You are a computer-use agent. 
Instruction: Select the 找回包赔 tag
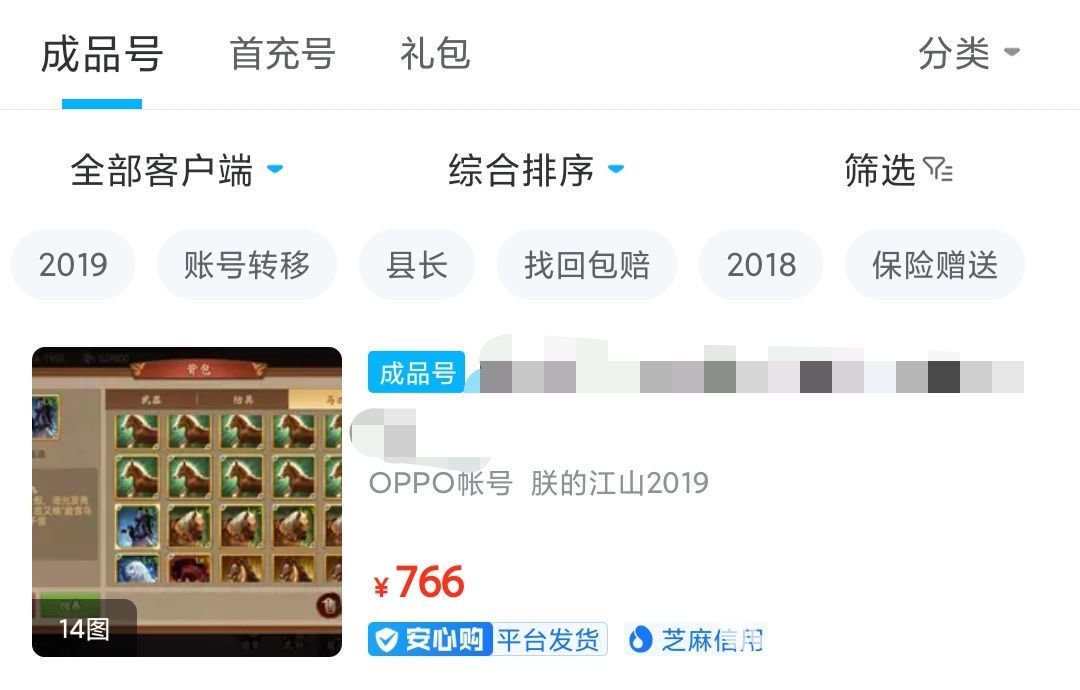(x=587, y=265)
